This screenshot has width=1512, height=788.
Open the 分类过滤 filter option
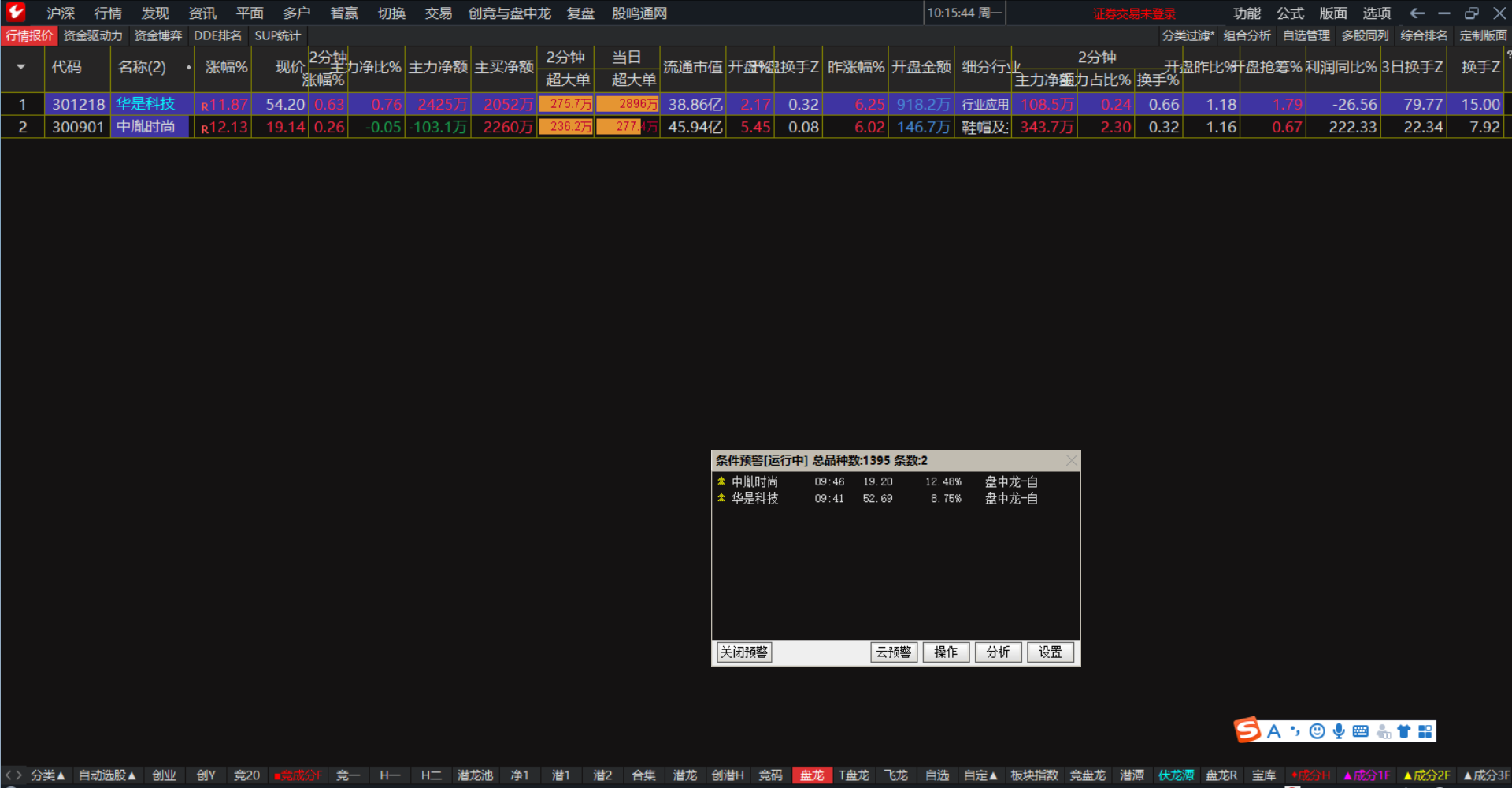point(1188,35)
